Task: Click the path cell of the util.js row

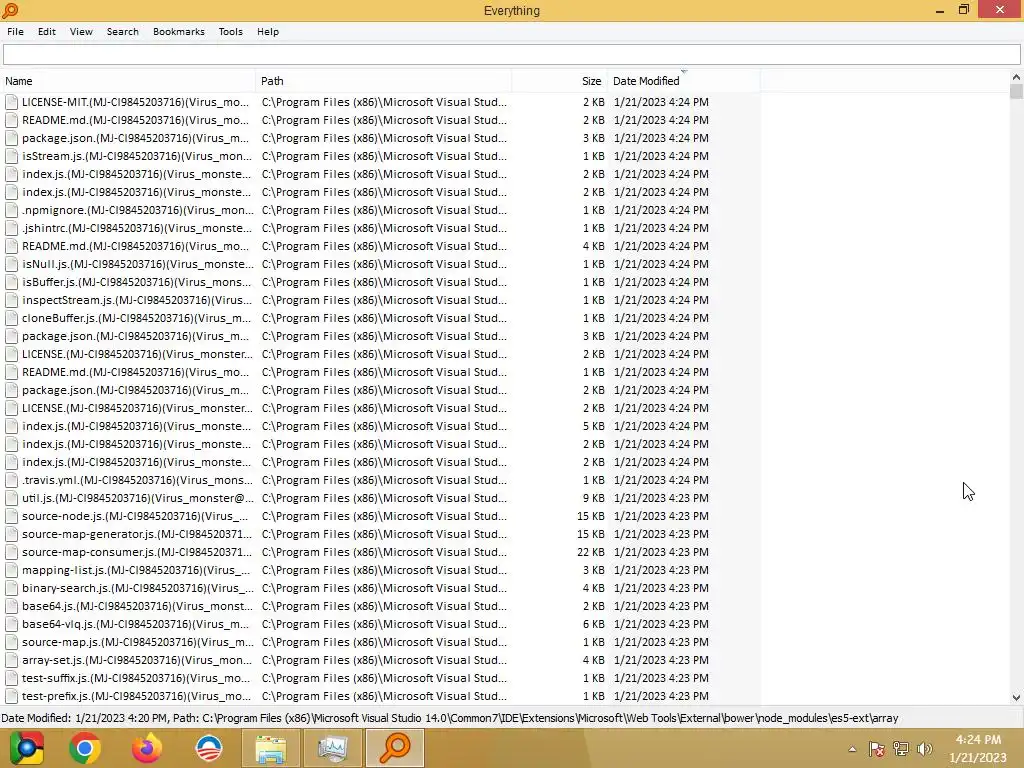Action: pyautogui.click(x=384, y=498)
